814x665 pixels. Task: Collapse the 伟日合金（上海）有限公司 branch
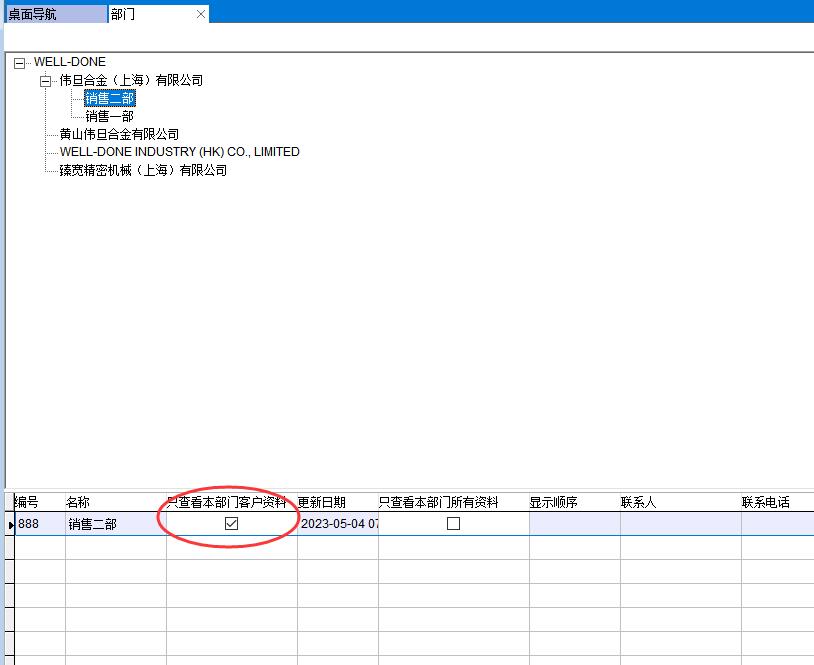[x=45, y=81]
